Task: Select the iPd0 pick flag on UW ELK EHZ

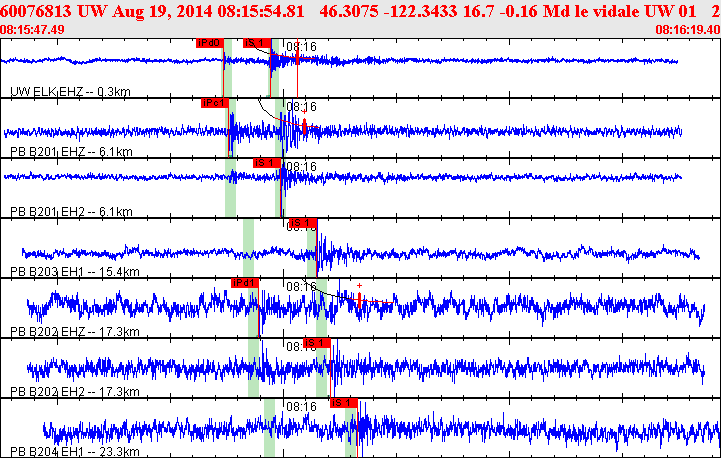Action: (210, 43)
